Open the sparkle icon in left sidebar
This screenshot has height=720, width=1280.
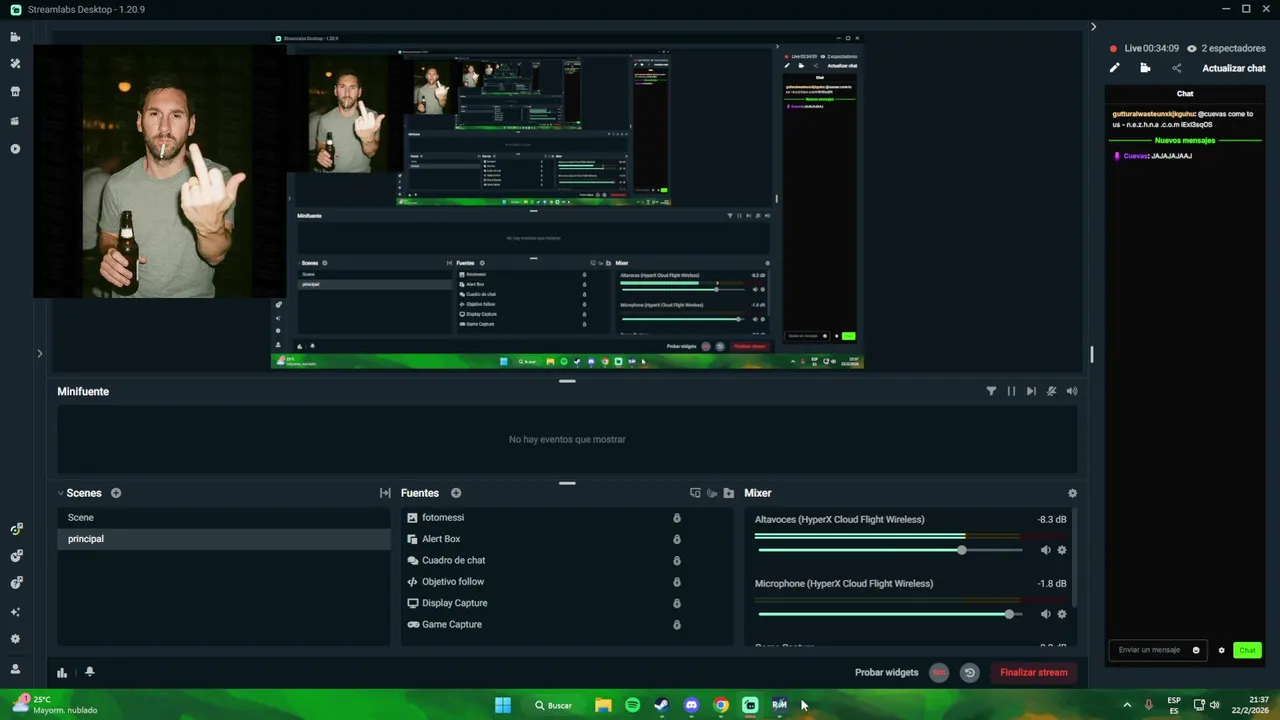point(15,611)
